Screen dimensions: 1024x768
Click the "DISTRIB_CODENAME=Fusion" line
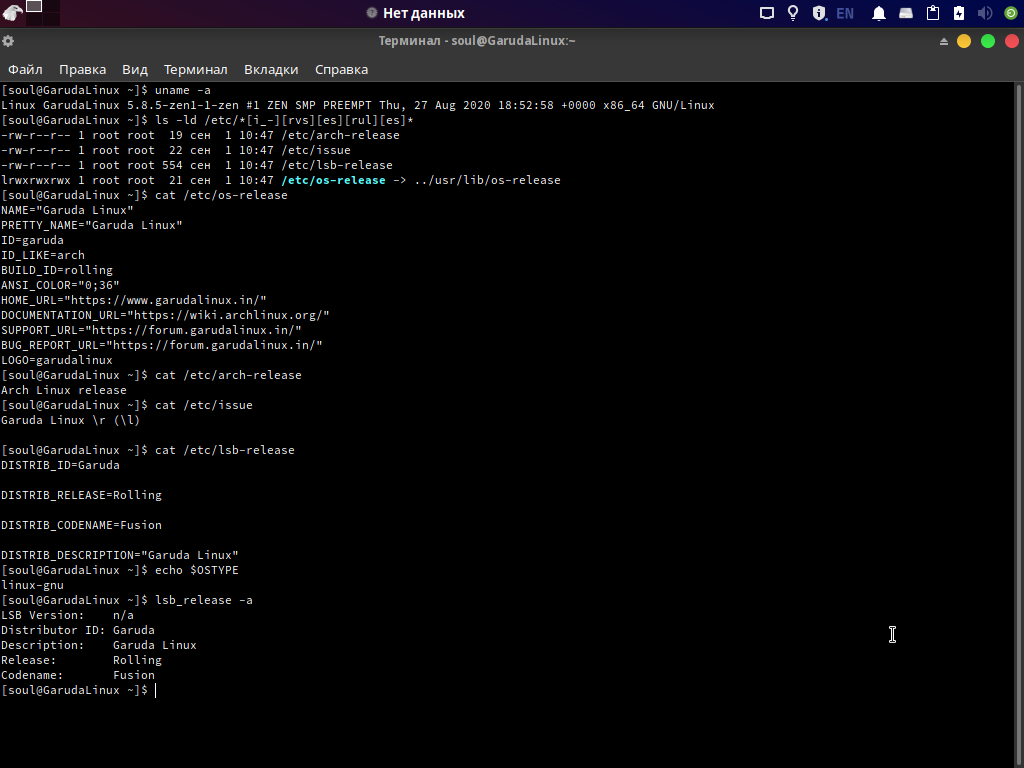pos(82,526)
